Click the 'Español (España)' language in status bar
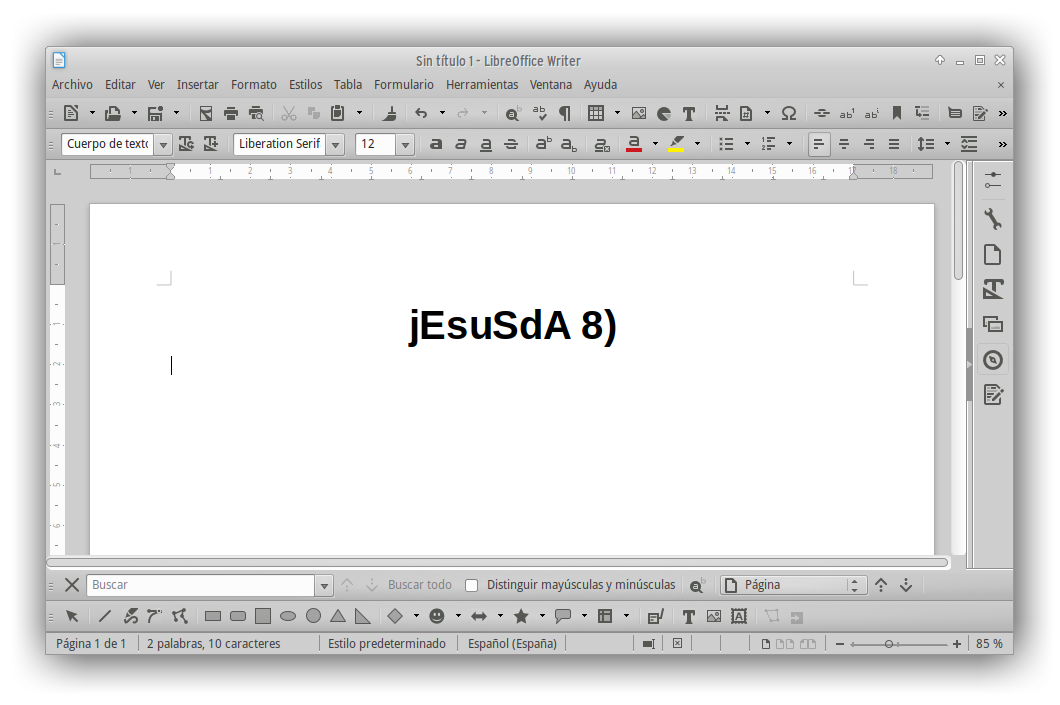The width and height of the screenshot is (1060, 705). [x=512, y=643]
